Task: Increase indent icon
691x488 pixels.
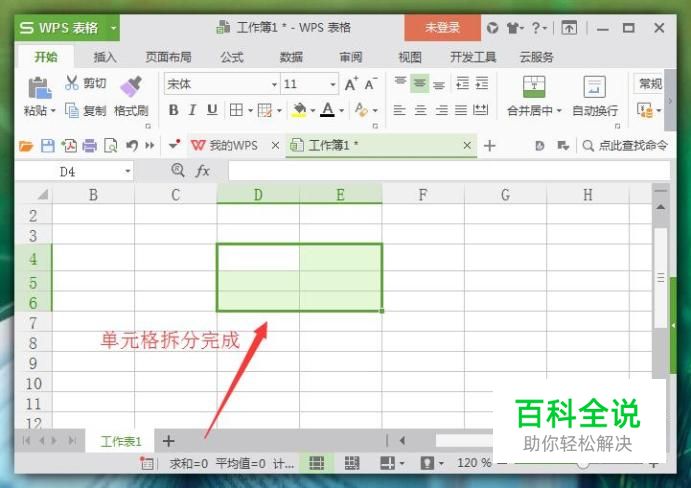Action: point(482,83)
